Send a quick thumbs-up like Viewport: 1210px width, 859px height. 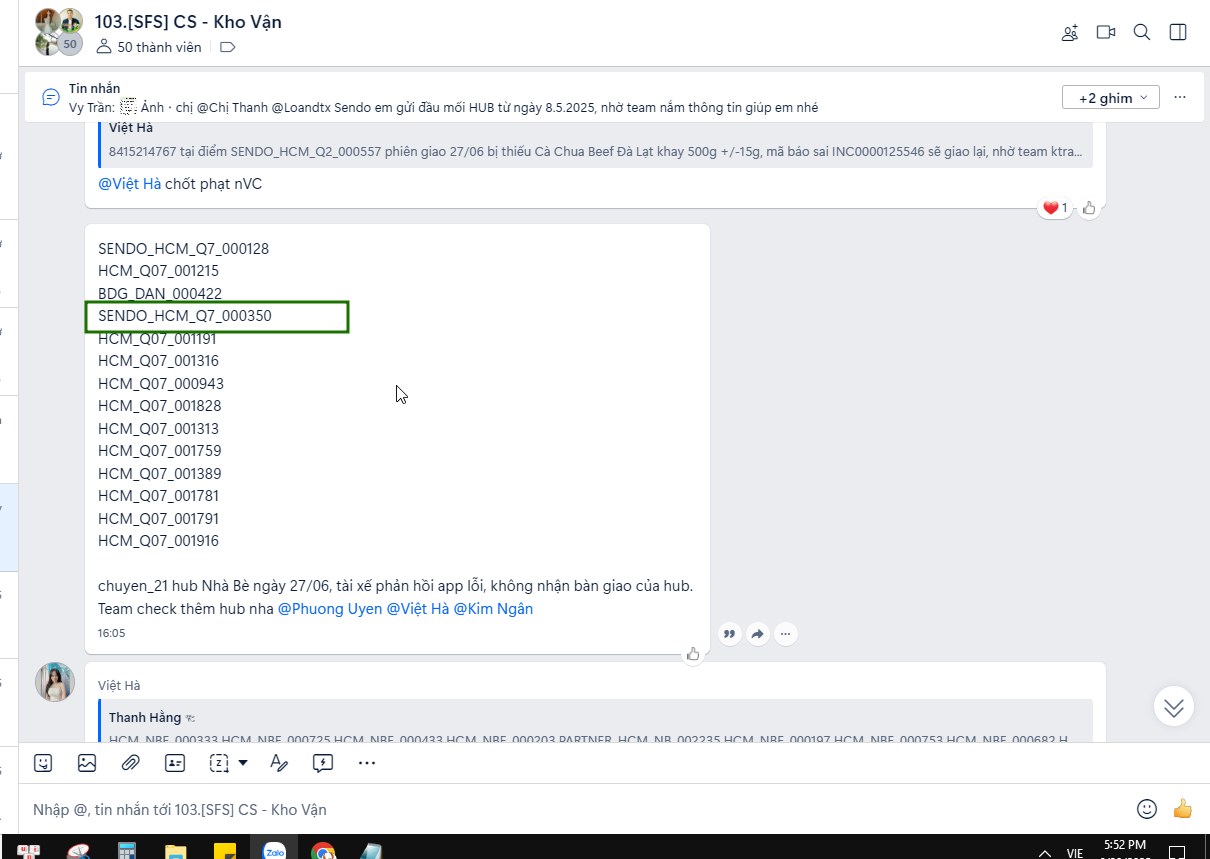click(x=1183, y=808)
